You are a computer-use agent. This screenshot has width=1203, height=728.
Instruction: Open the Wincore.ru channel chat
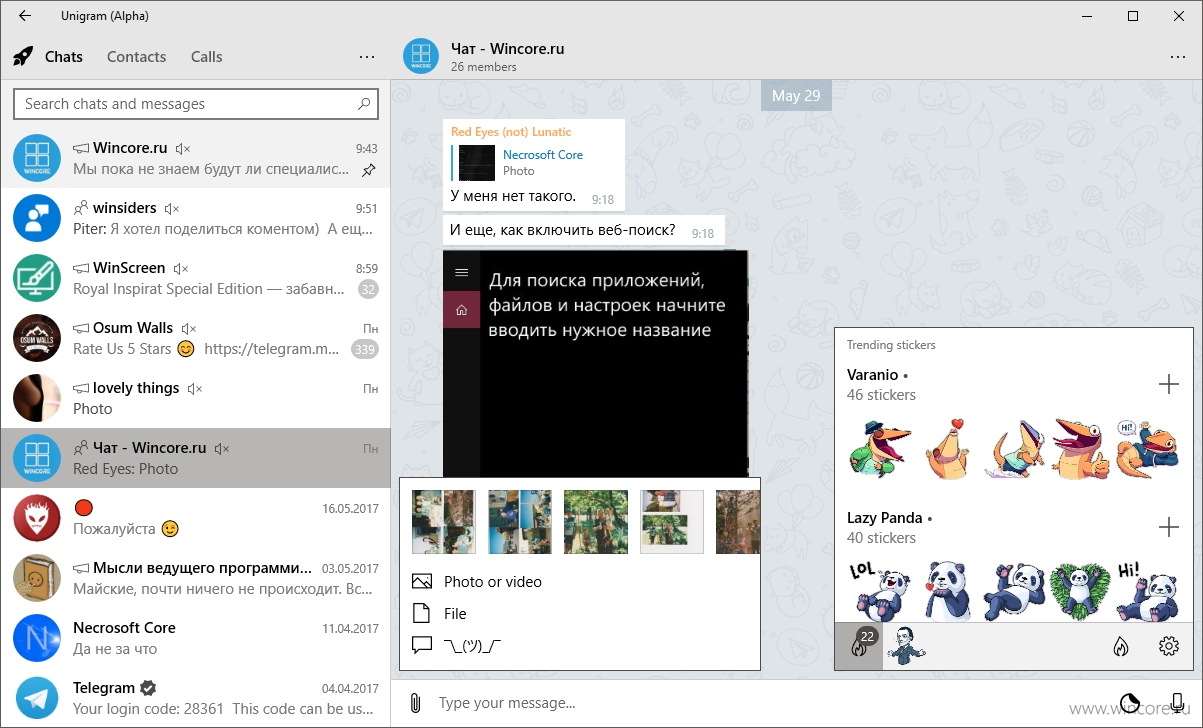(195, 157)
